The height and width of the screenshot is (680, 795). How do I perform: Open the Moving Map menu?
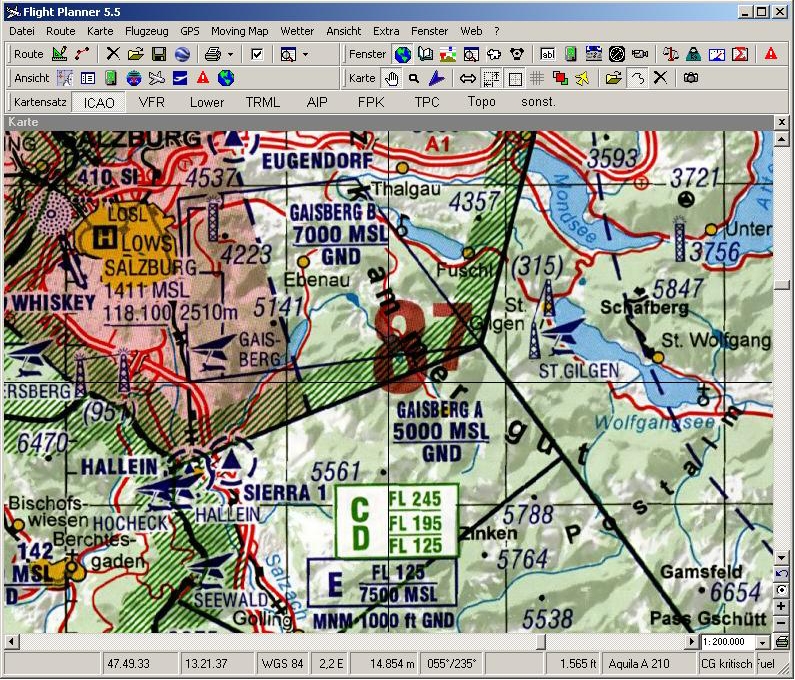[x=240, y=31]
